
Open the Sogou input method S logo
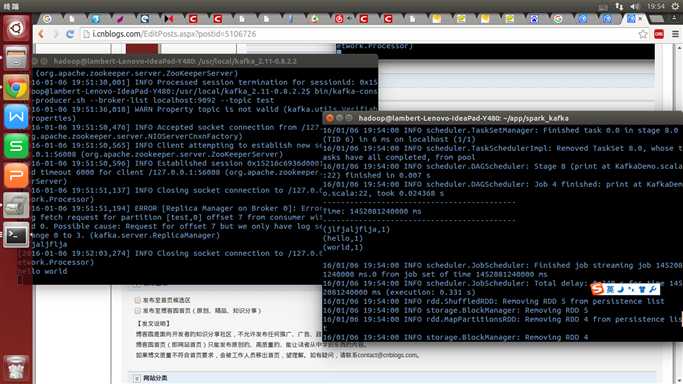[x=597, y=289]
